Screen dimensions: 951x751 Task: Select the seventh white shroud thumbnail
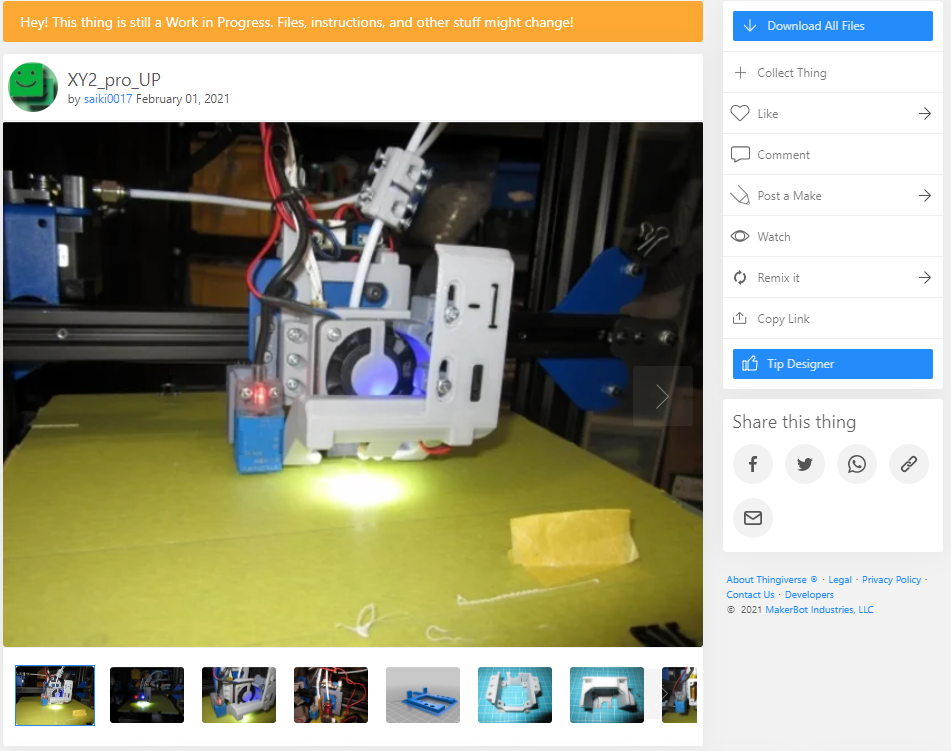607,695
